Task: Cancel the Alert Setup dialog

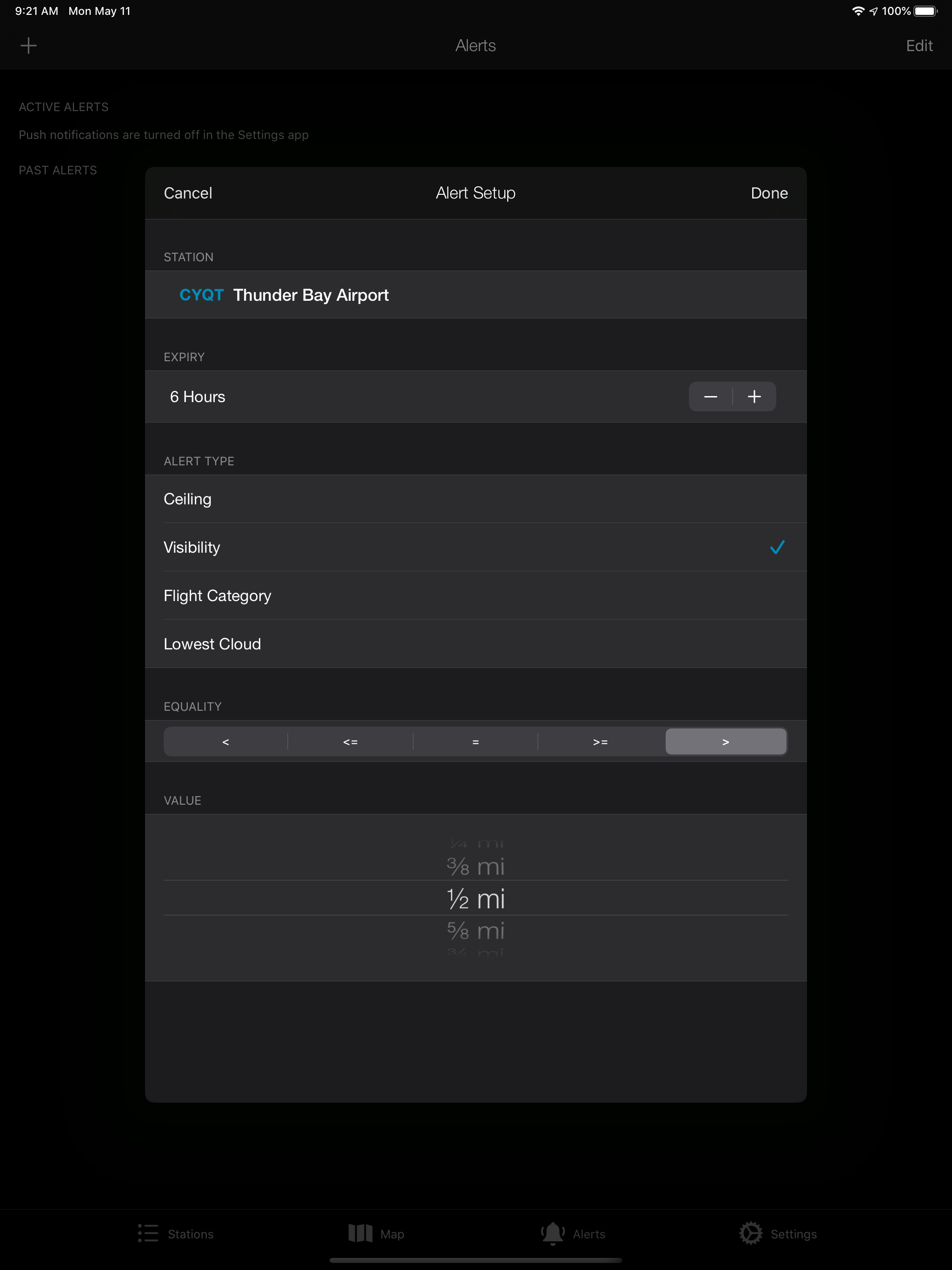Action: click(188, 193)
